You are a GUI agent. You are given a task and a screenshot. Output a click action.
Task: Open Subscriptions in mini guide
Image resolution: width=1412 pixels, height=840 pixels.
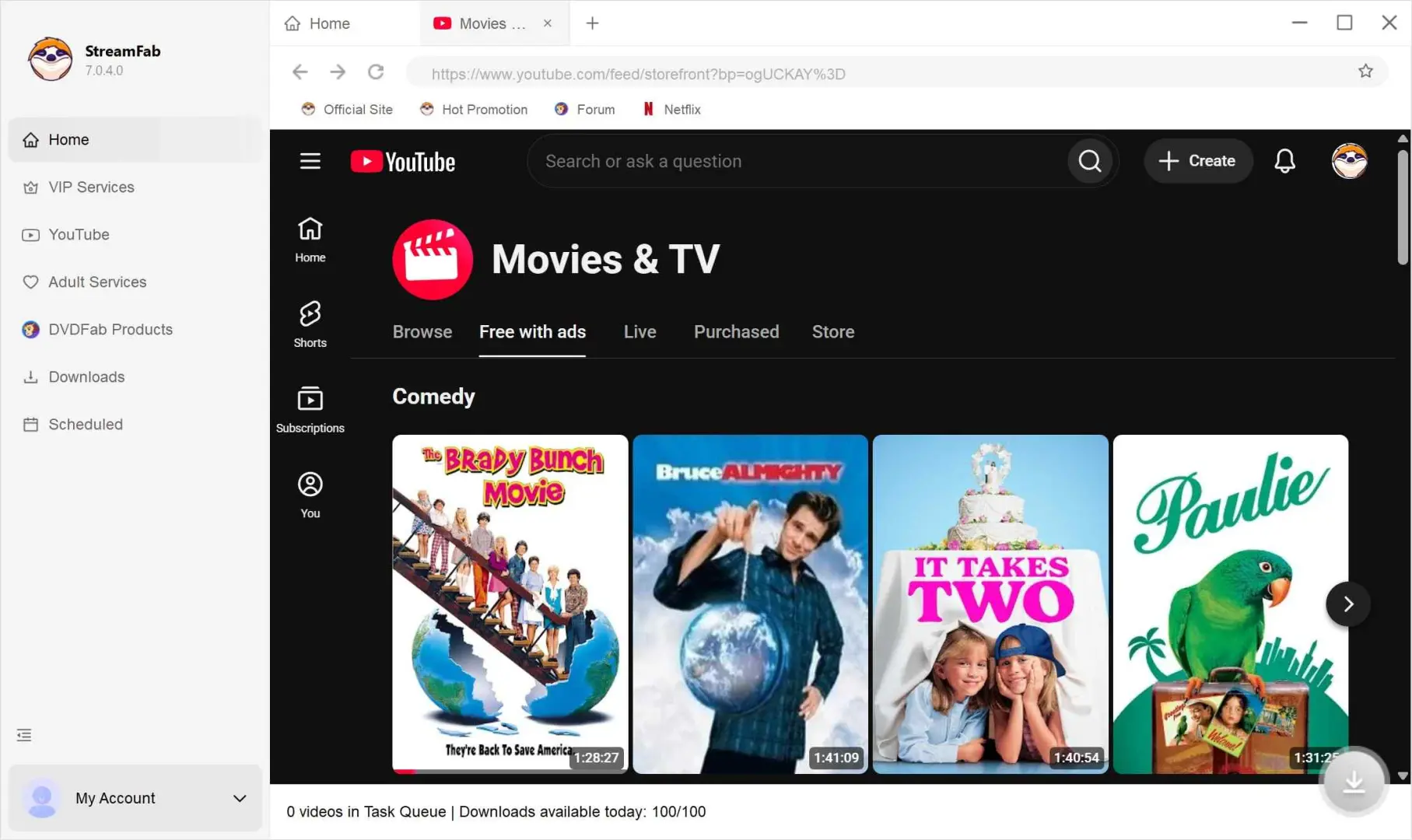(x=310, y=411)
